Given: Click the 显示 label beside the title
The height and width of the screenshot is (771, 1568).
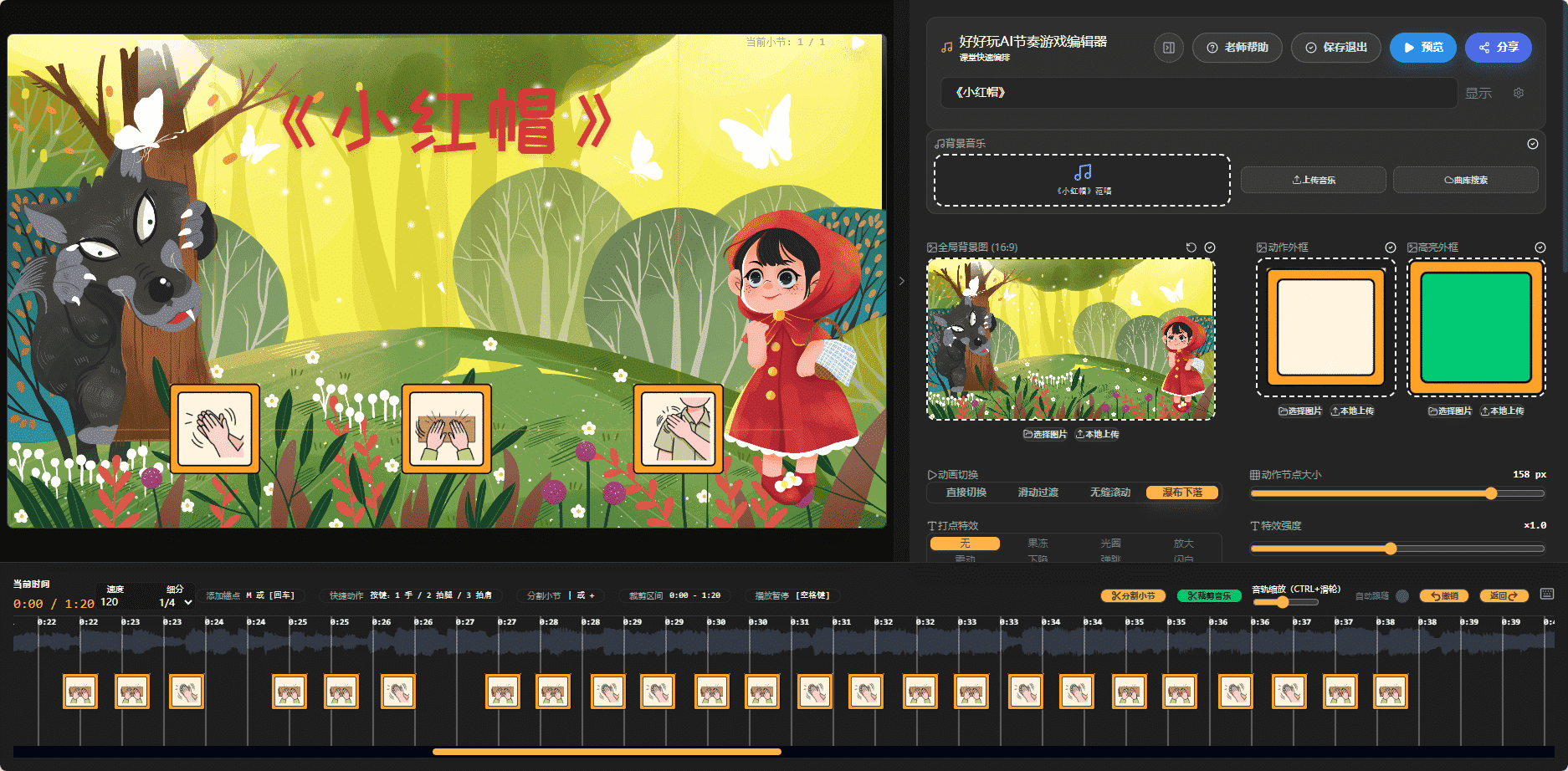Looking at the screenshot, I should [x=1478, y=93].
